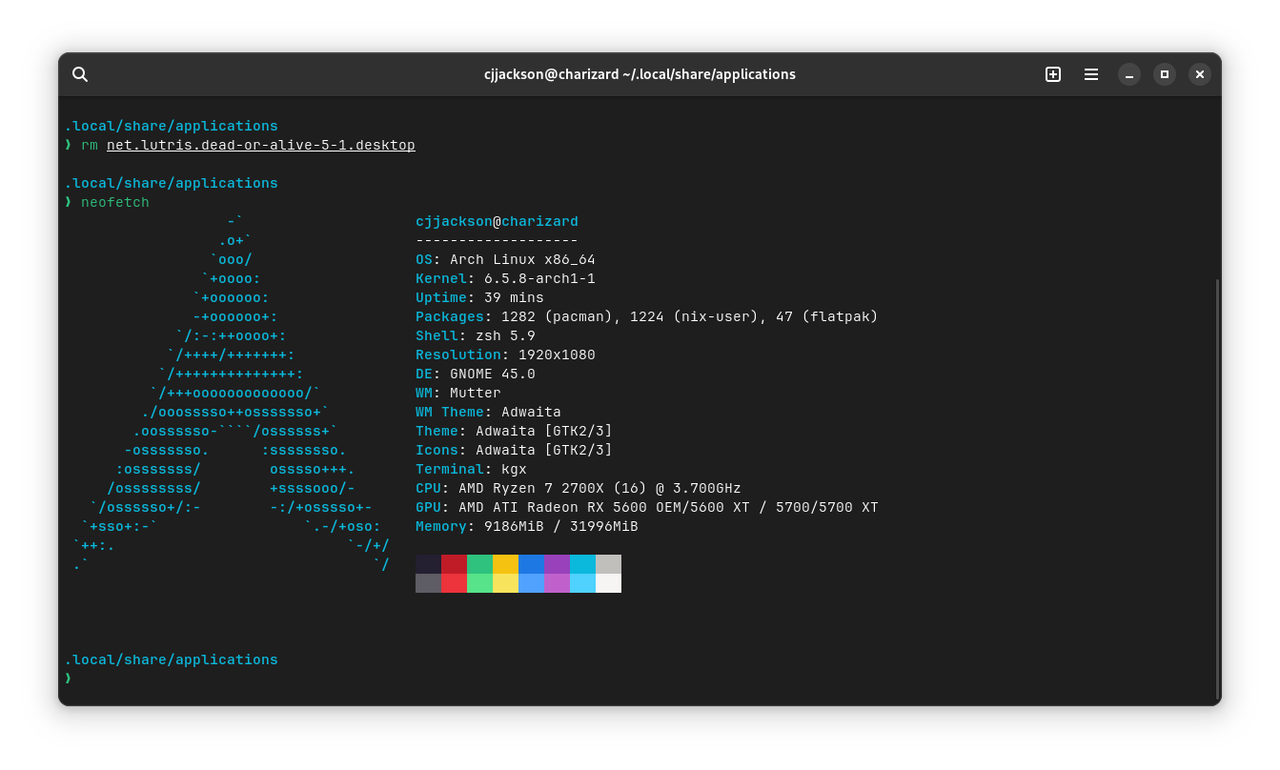
Task: Click the Kernel value 6.5.8-arch1-1
Action: [540, 279]
